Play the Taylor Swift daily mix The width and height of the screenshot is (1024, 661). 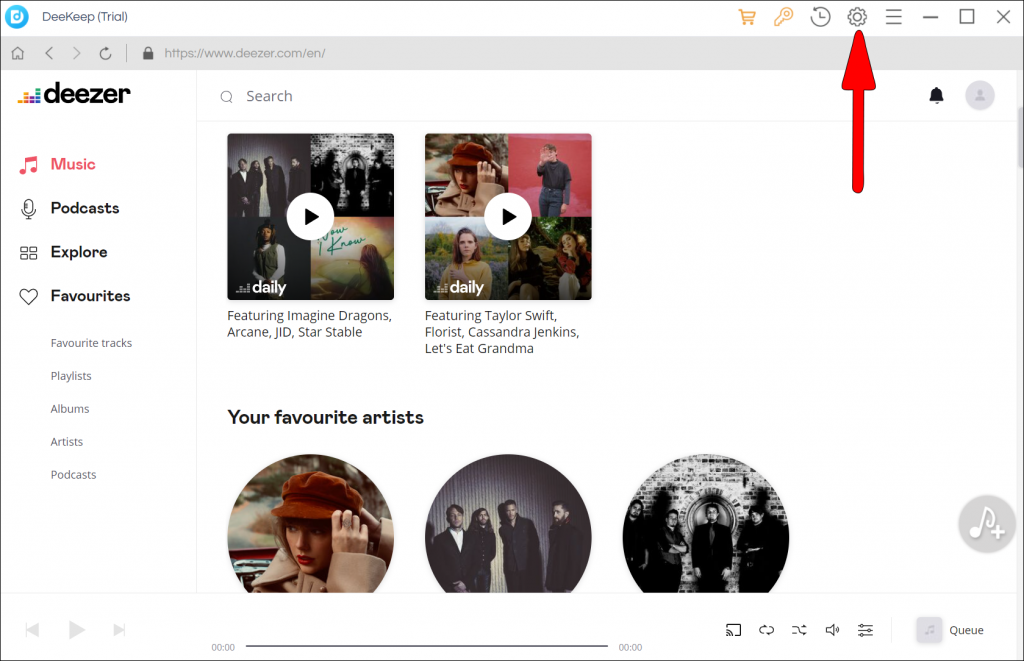coord(508,216)
